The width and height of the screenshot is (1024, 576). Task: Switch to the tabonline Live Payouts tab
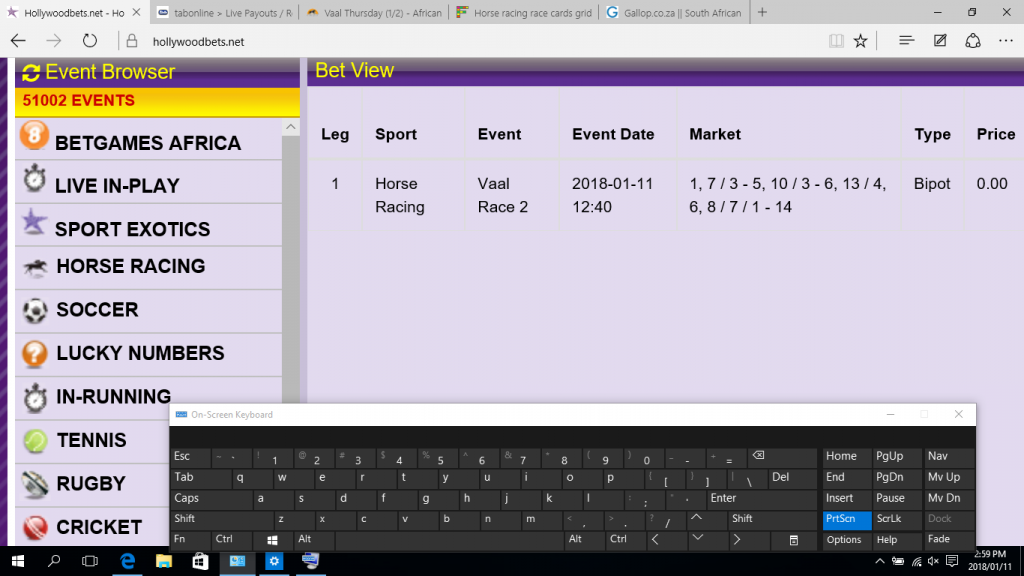(x=225, y=13)
